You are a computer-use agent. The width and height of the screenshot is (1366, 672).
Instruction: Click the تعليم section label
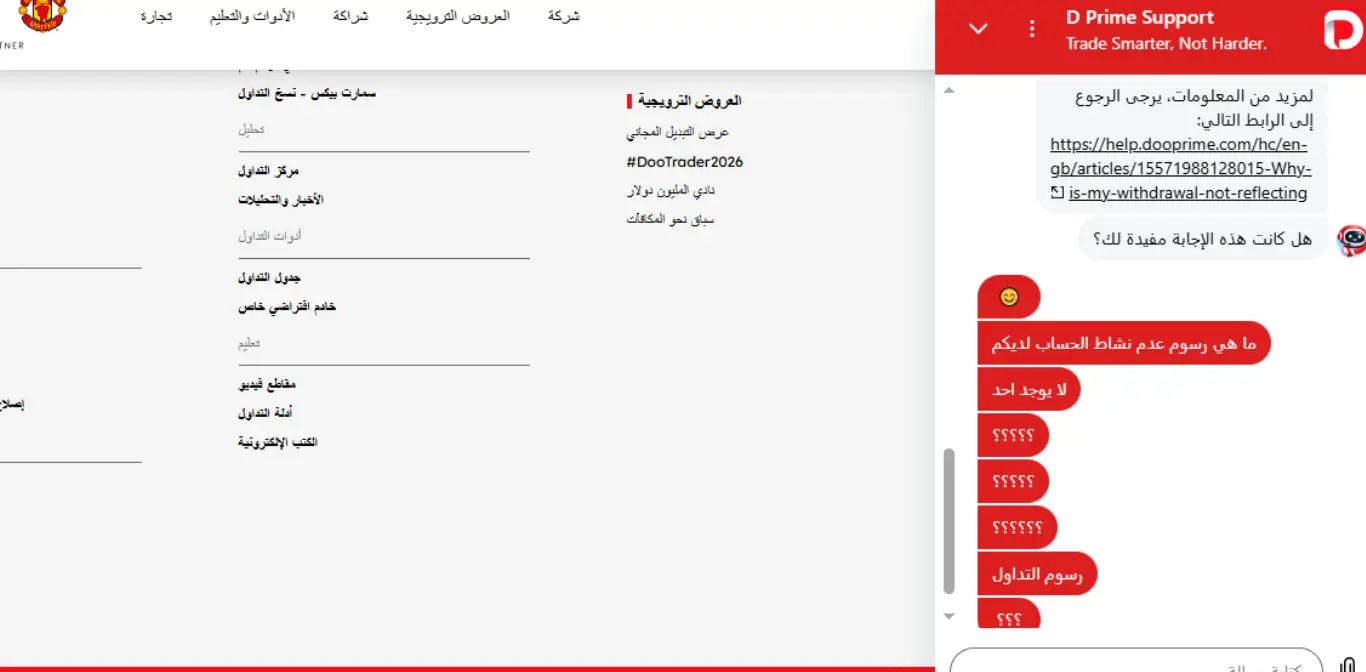pos(249,343)
